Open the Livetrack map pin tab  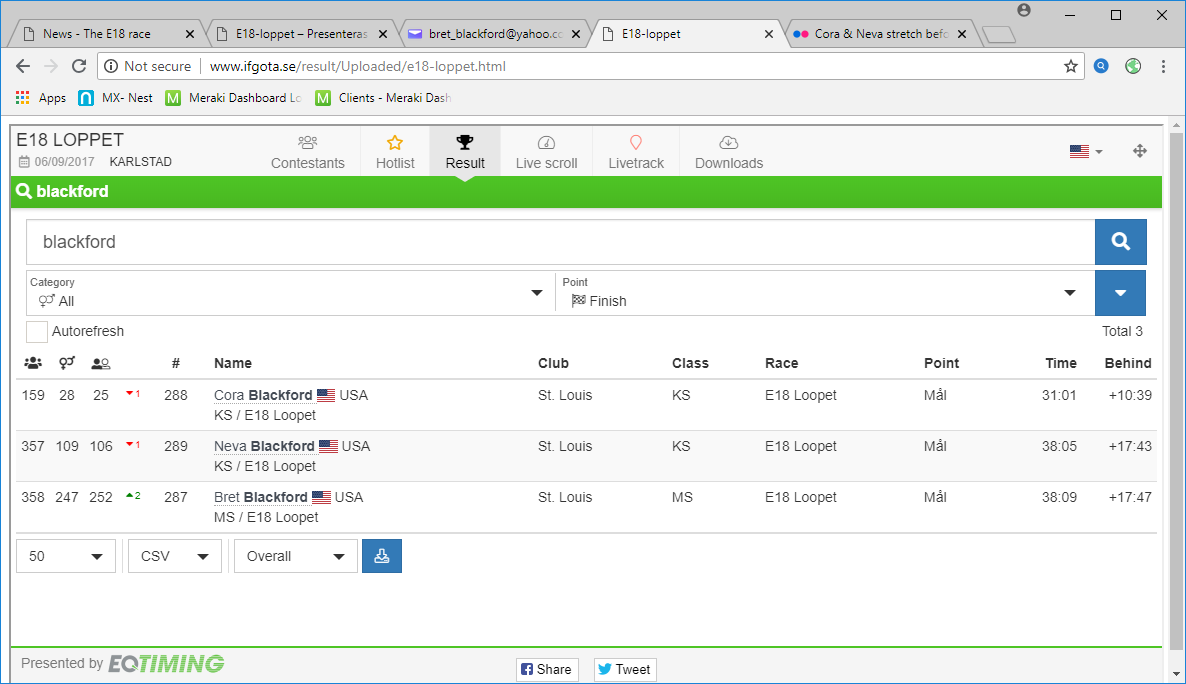click(636, 152)
